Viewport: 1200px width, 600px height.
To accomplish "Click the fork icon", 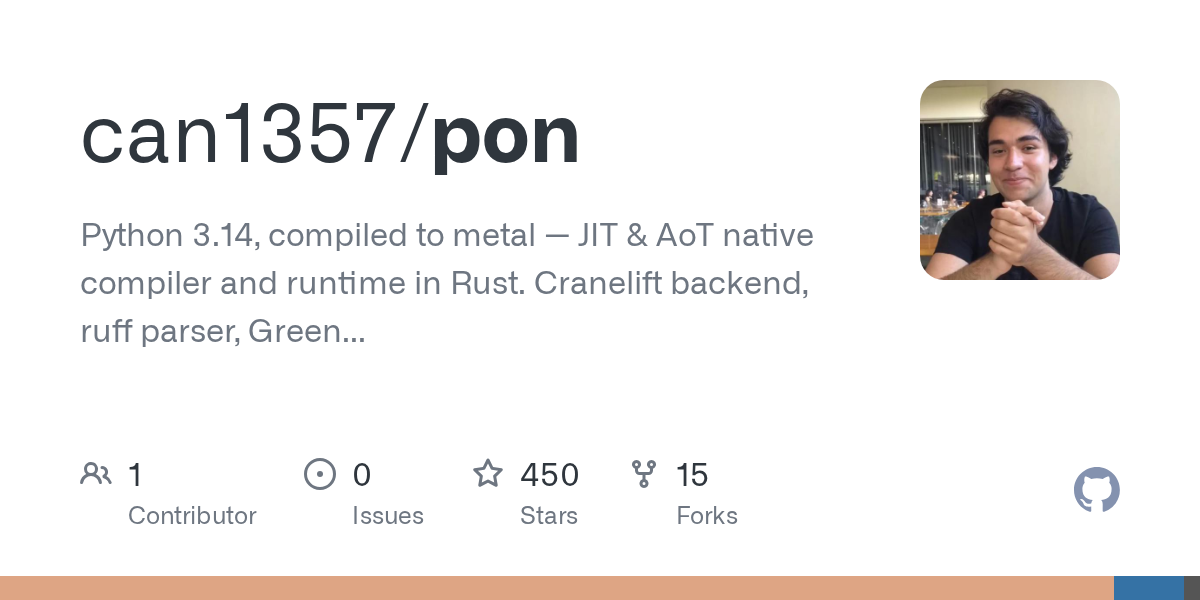I will point(644,474).
